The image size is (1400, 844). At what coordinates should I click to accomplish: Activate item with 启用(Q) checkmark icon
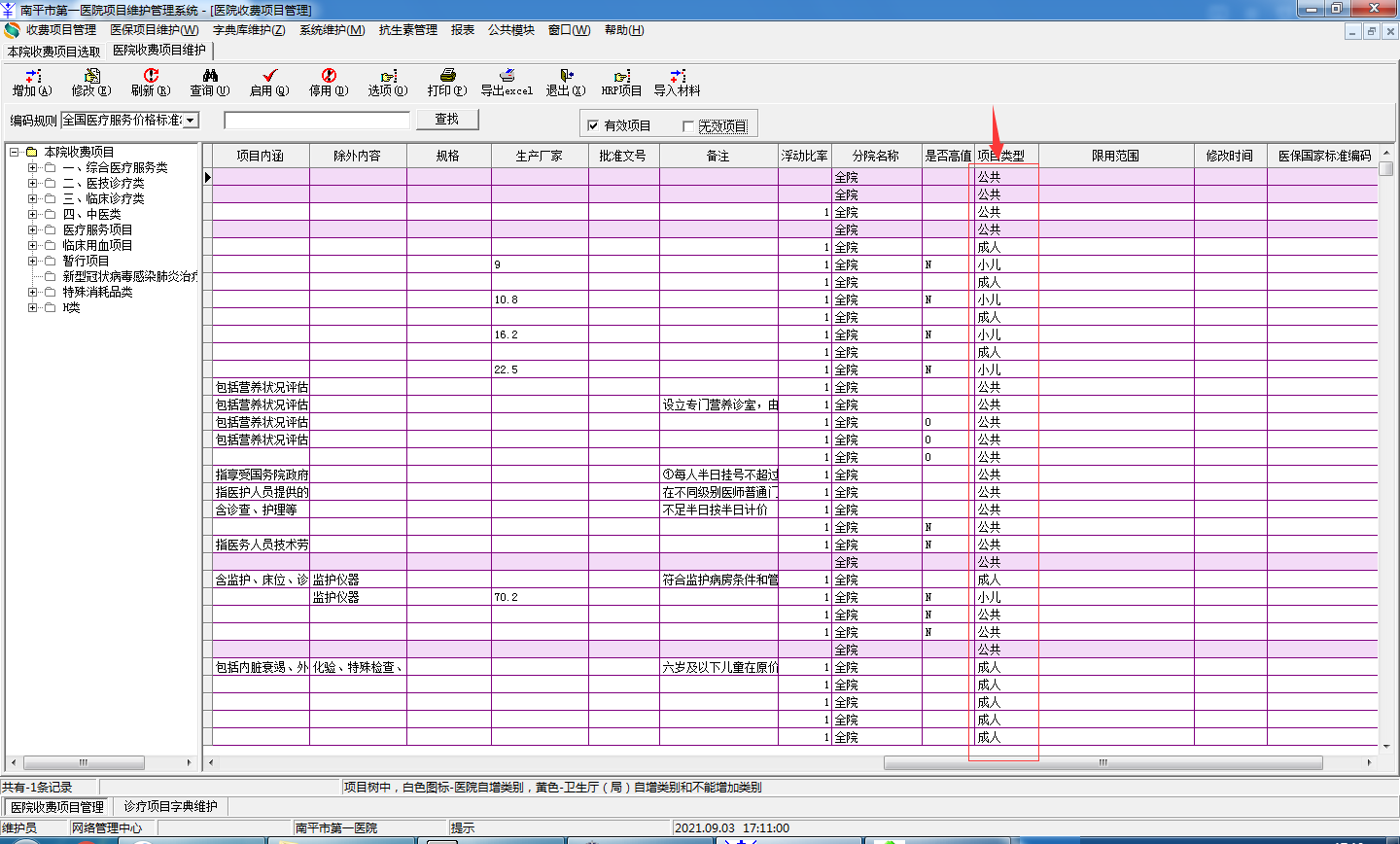pos(269,83)
